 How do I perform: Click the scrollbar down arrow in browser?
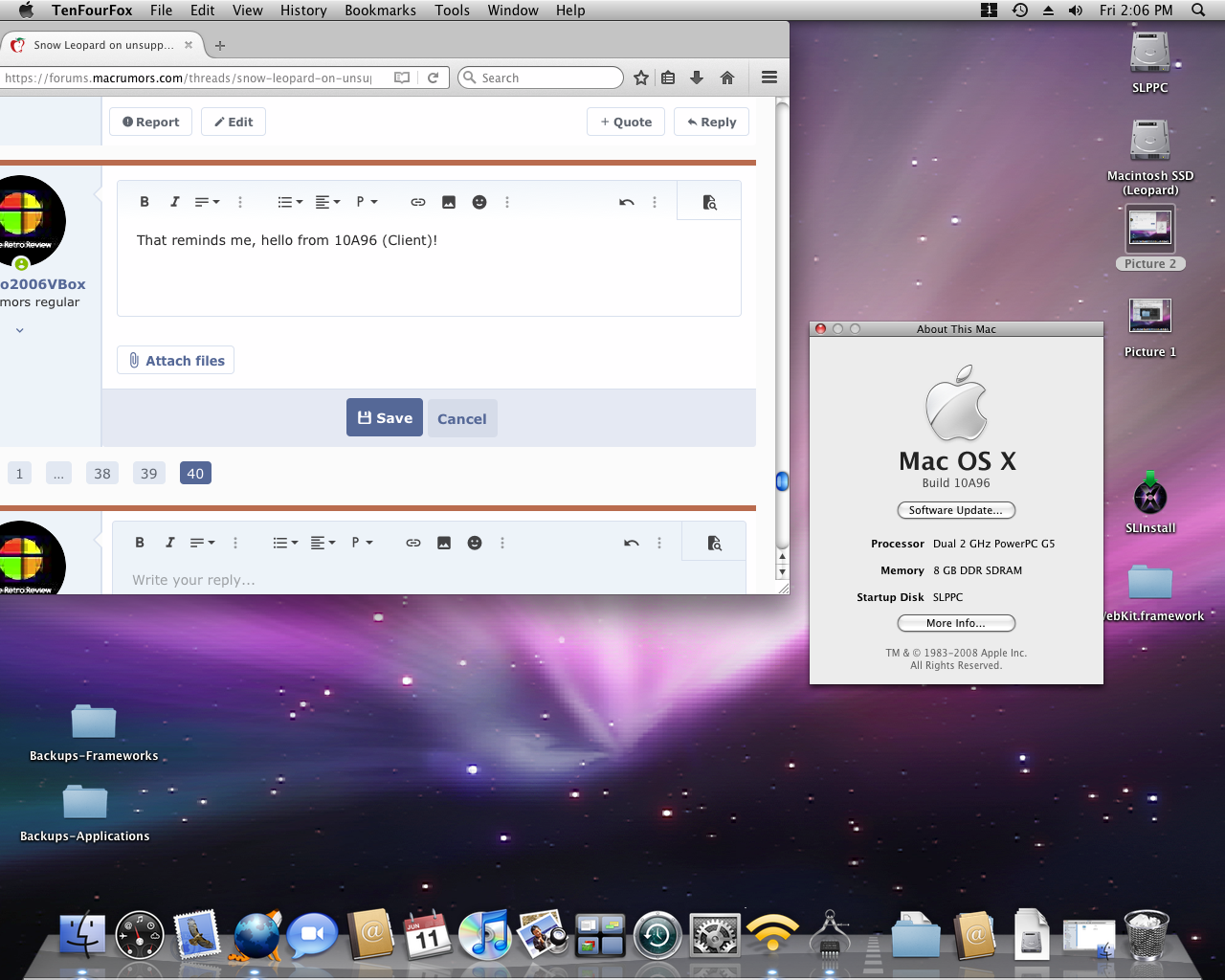coord(782,572)
